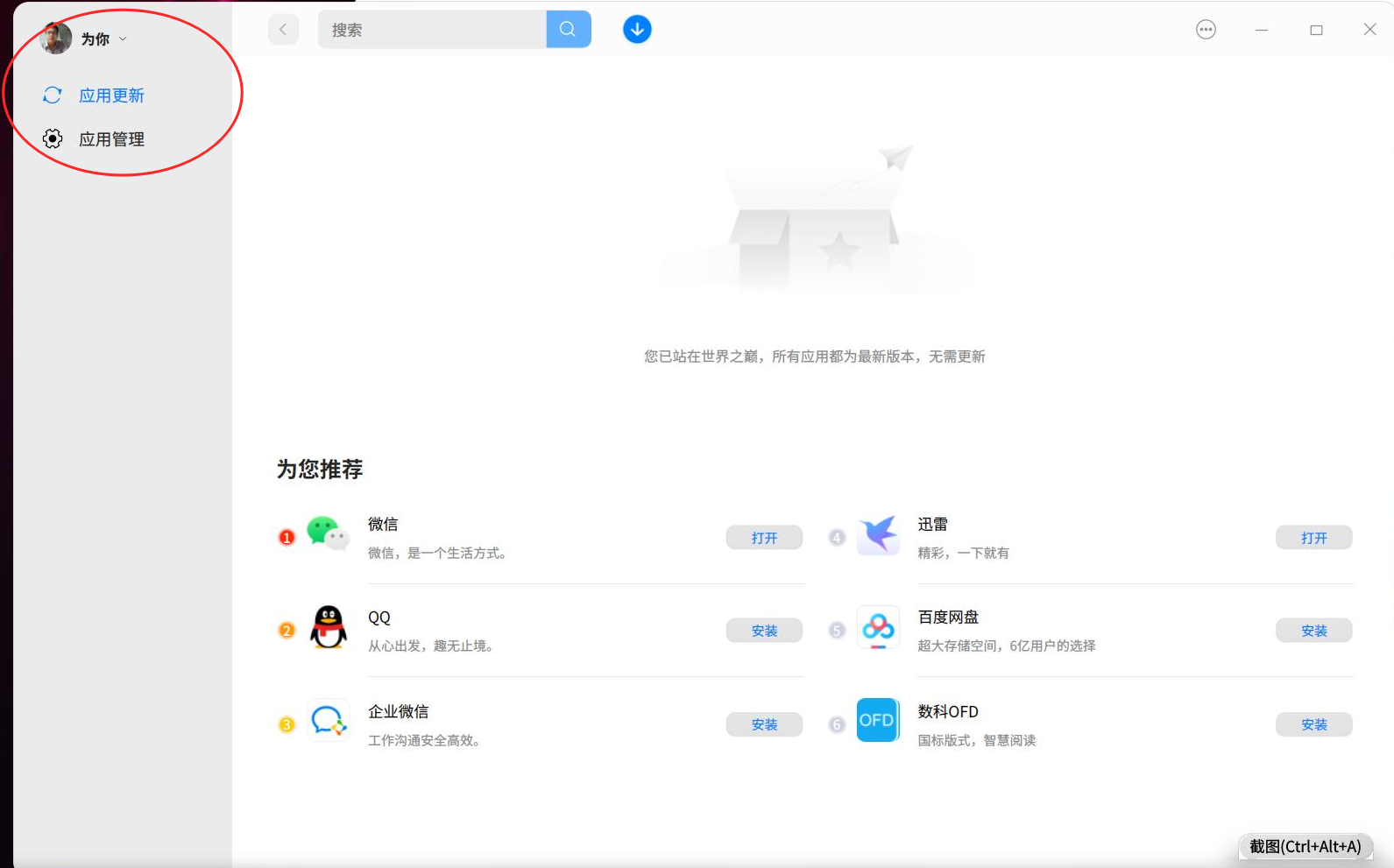Click description 从心出发，趣无止境。
The image size is (1394, 868).
pyautogui.click(x=434, y=646)
